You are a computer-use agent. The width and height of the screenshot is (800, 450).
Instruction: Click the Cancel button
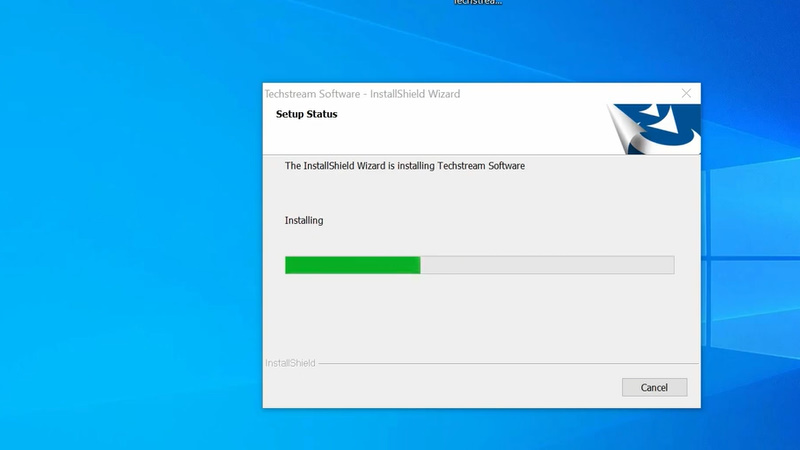coord(654,387)
